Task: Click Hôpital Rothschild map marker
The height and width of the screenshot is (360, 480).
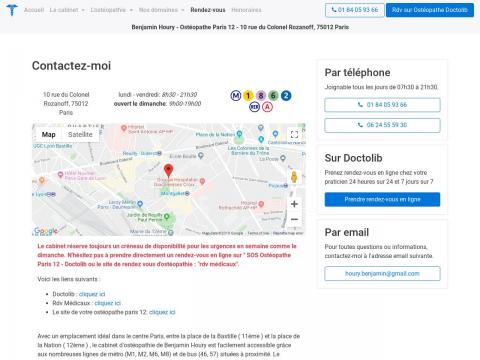Action: [x=261, y=203]
